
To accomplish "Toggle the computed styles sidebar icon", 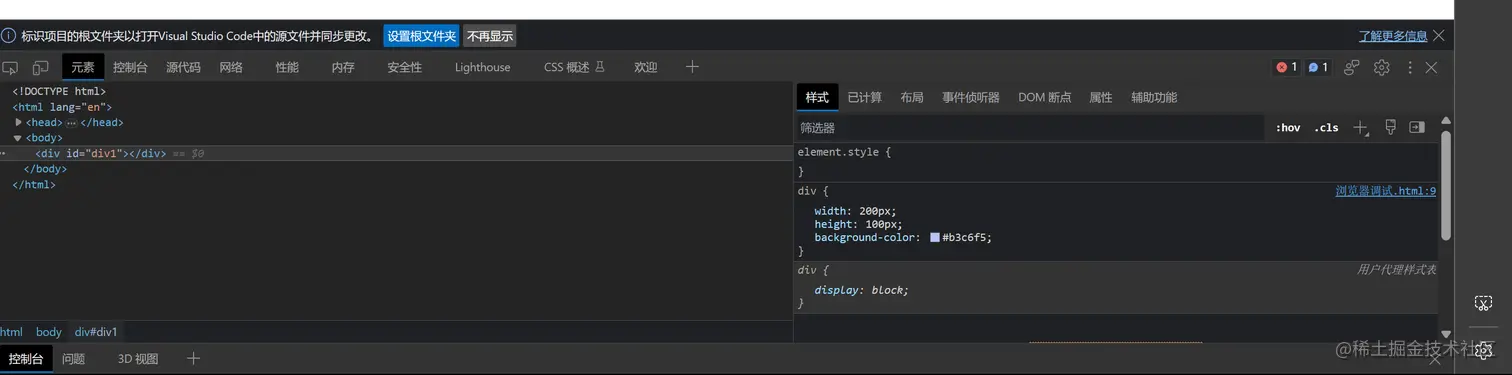I will coord(1416,127).
